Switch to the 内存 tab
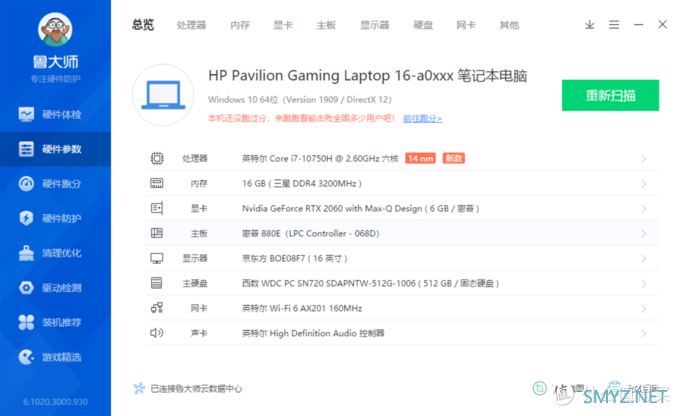Image resolution: width=680 pixels, height=416 pixels. pyautogui.click(x=240, y=25)
